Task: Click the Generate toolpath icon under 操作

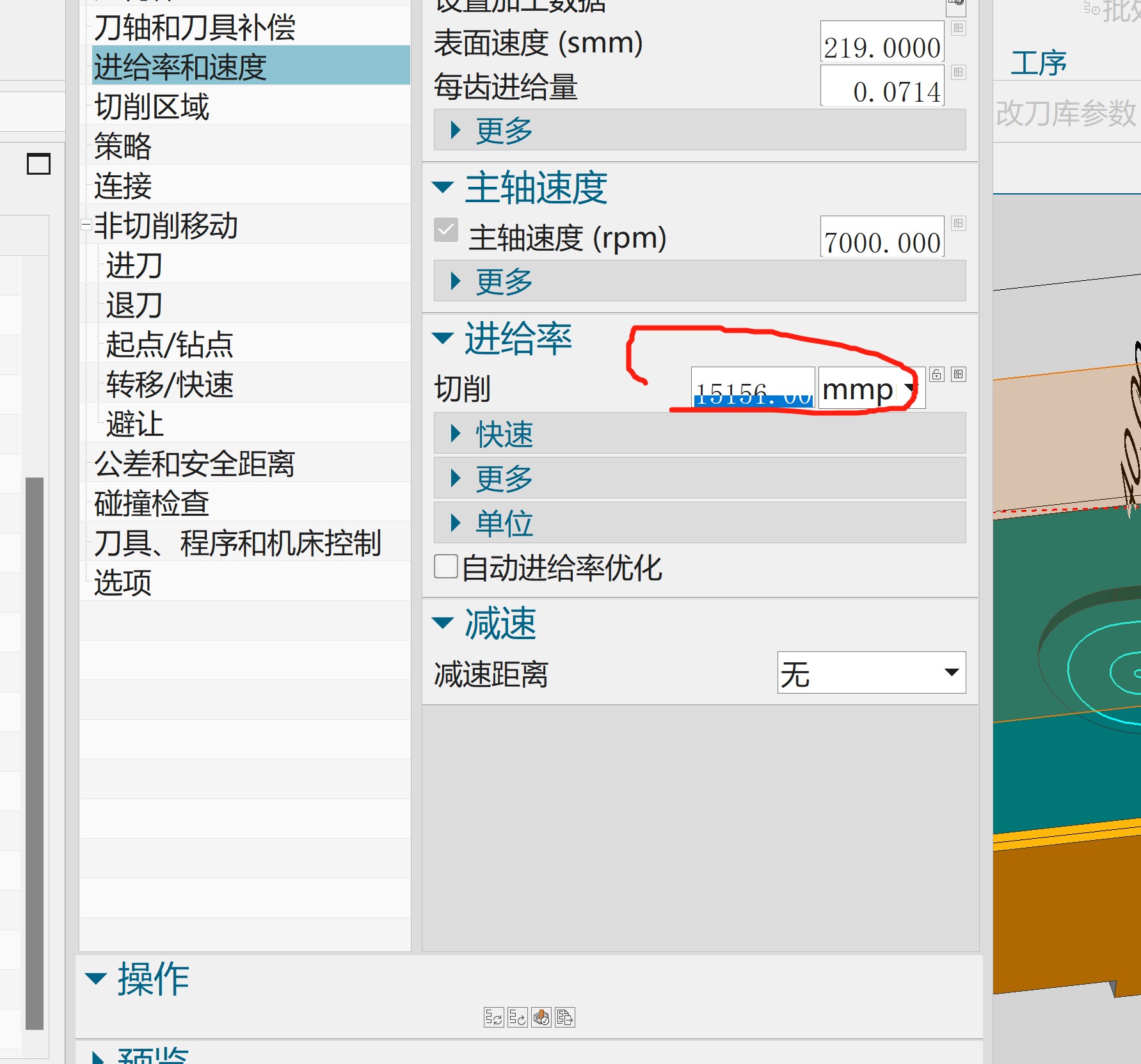Action: pos(494,1017)
